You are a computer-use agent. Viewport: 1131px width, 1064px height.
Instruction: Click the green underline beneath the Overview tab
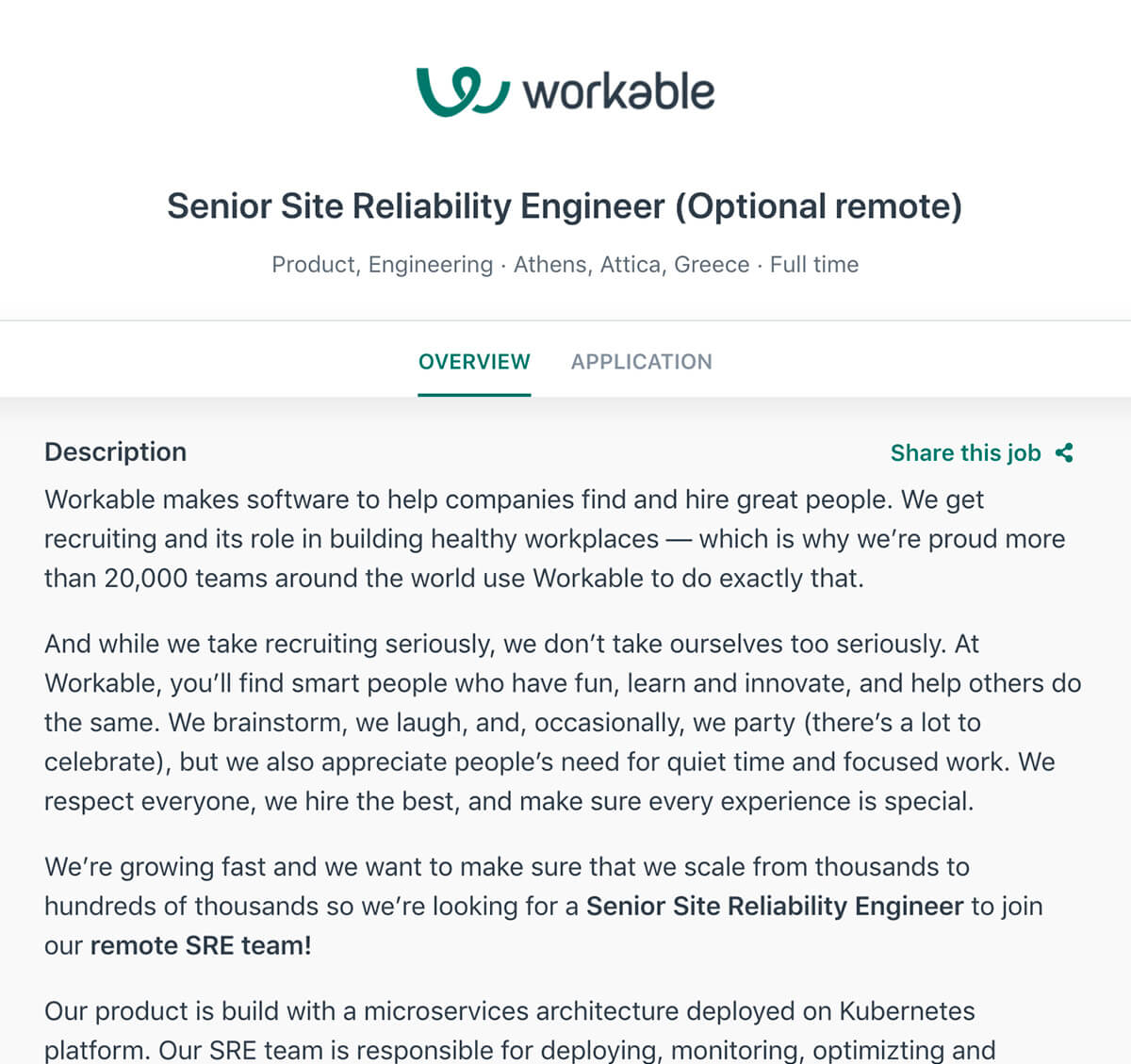point(474,395)
